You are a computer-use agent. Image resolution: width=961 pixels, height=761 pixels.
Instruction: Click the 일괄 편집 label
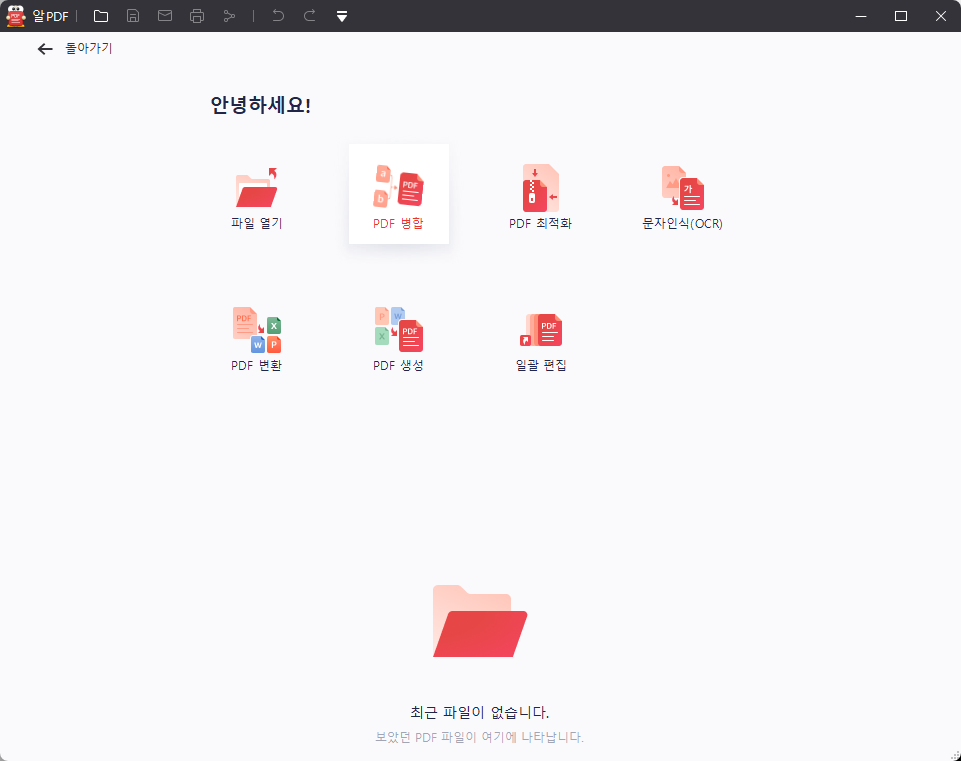pos(541,366)
